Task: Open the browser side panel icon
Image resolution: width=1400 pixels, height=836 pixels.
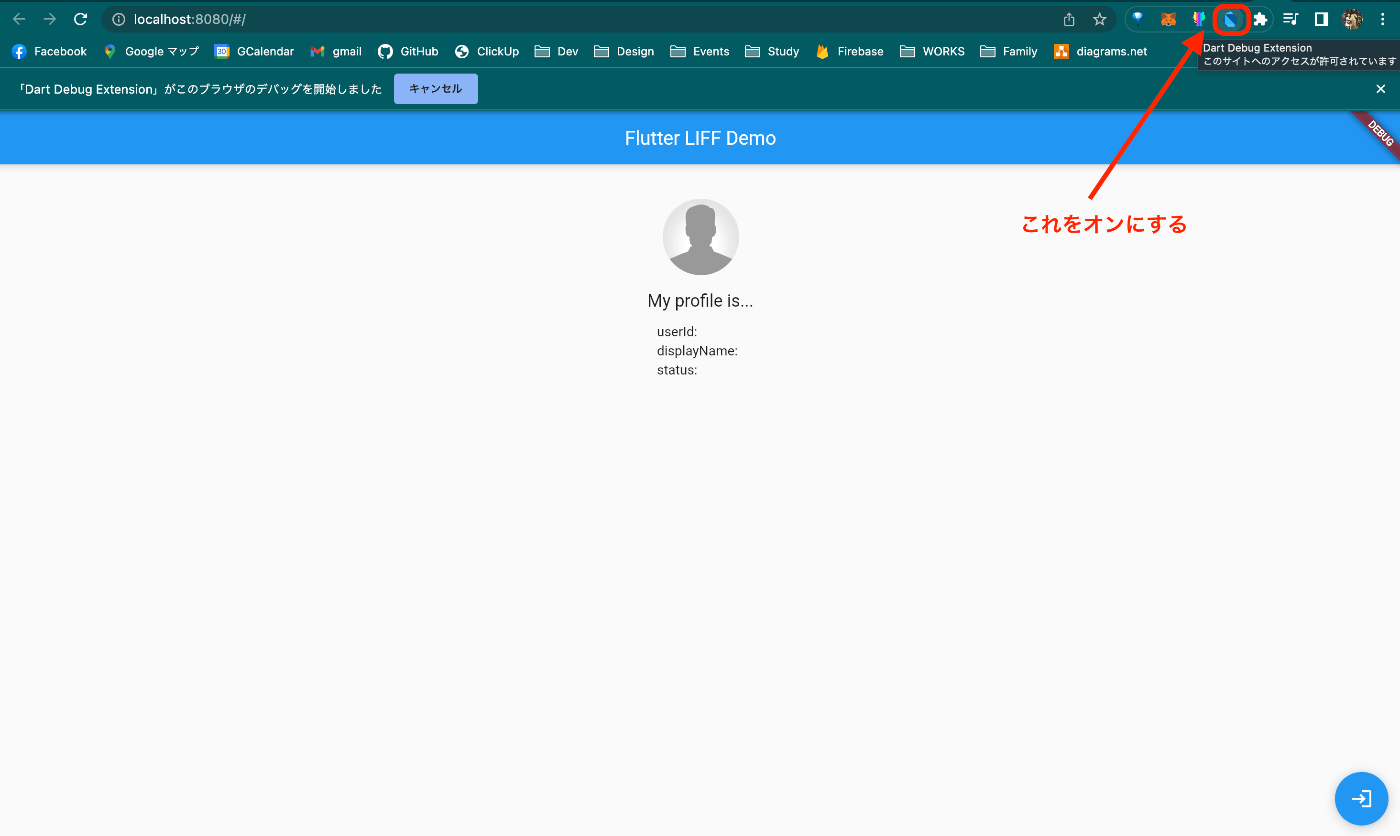Action: pyautogui.click(x=1320, y=19)
